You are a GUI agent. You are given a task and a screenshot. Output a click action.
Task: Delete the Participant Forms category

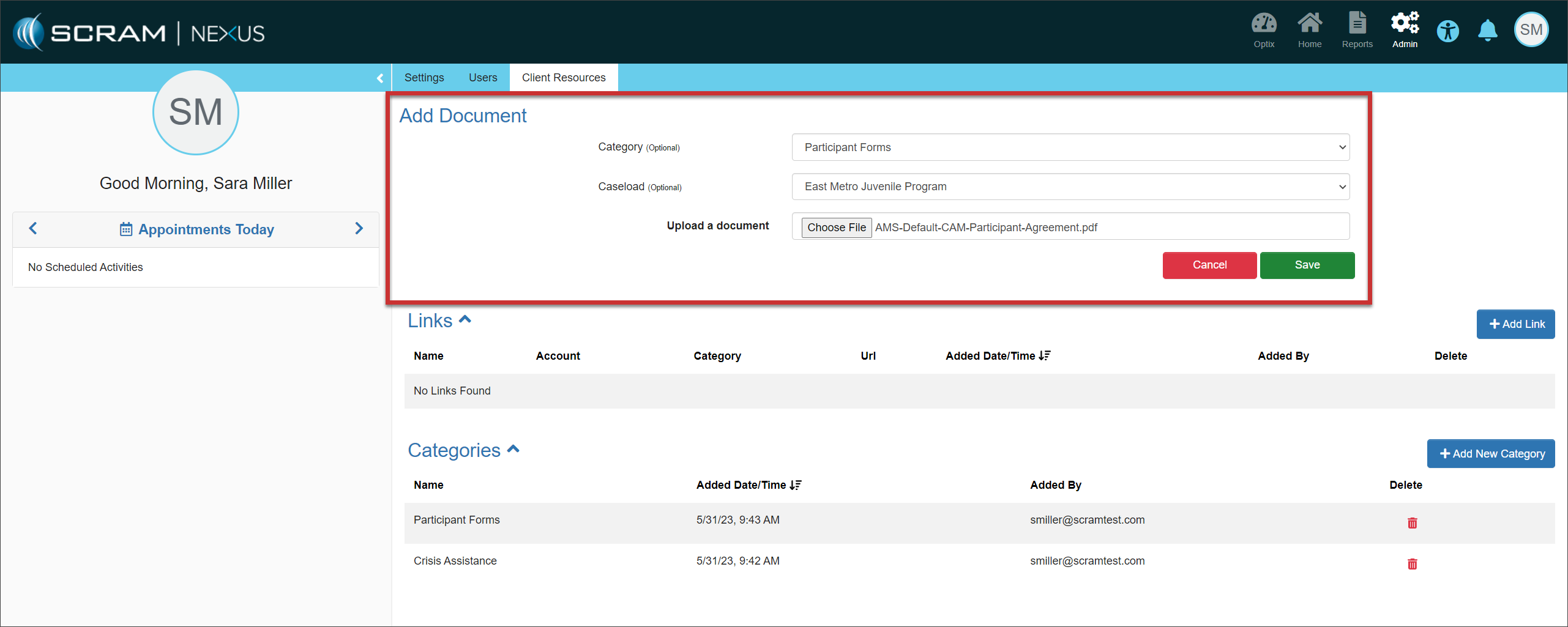tap(1412, 523)
